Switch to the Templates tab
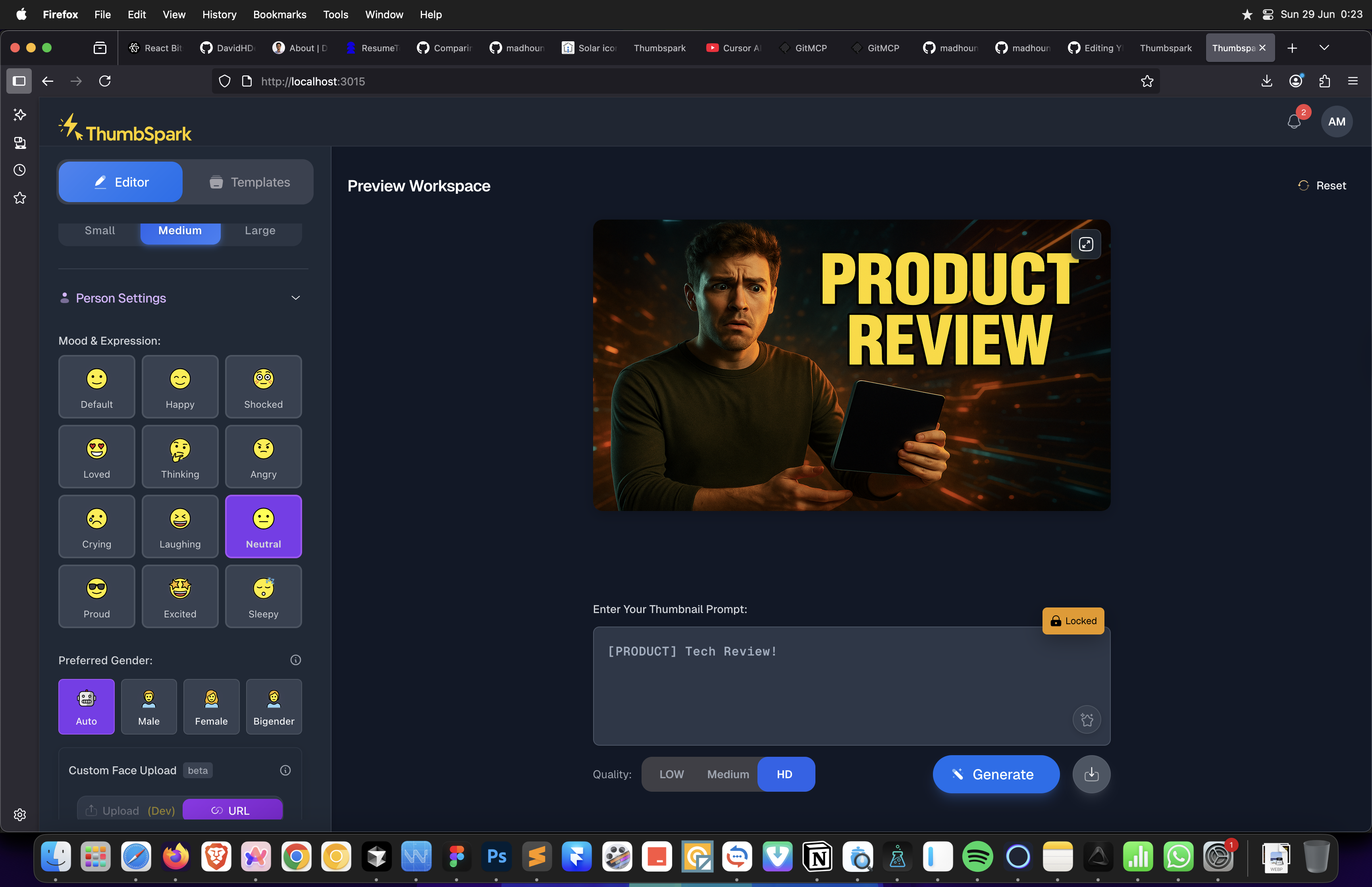The width and height of the screenshot is (1372, 887). (x=249, y=182)
